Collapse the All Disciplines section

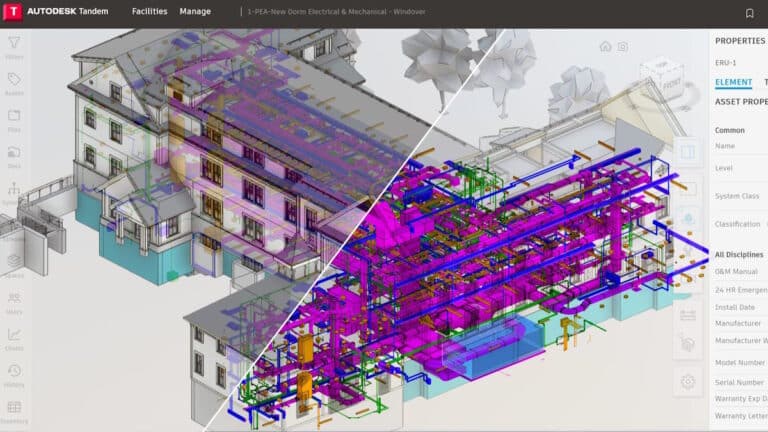click(739, 255)
